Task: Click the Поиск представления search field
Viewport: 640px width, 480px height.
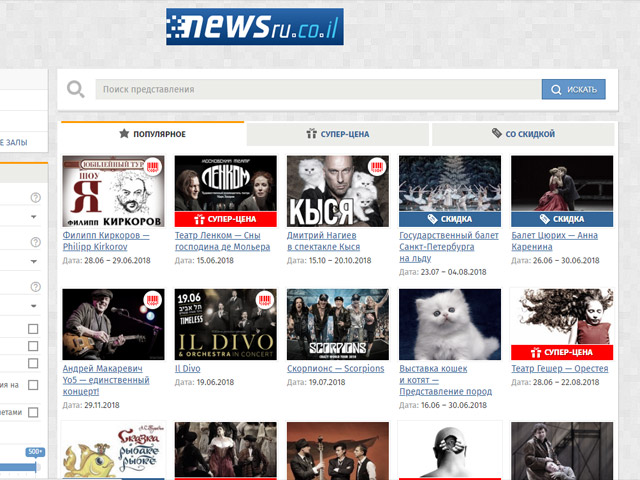Action: point(318,90)
